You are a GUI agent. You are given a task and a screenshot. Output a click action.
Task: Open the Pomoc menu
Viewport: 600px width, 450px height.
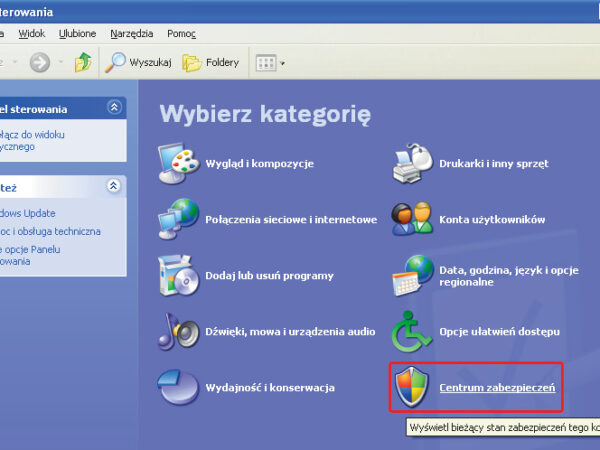(182, 33)
